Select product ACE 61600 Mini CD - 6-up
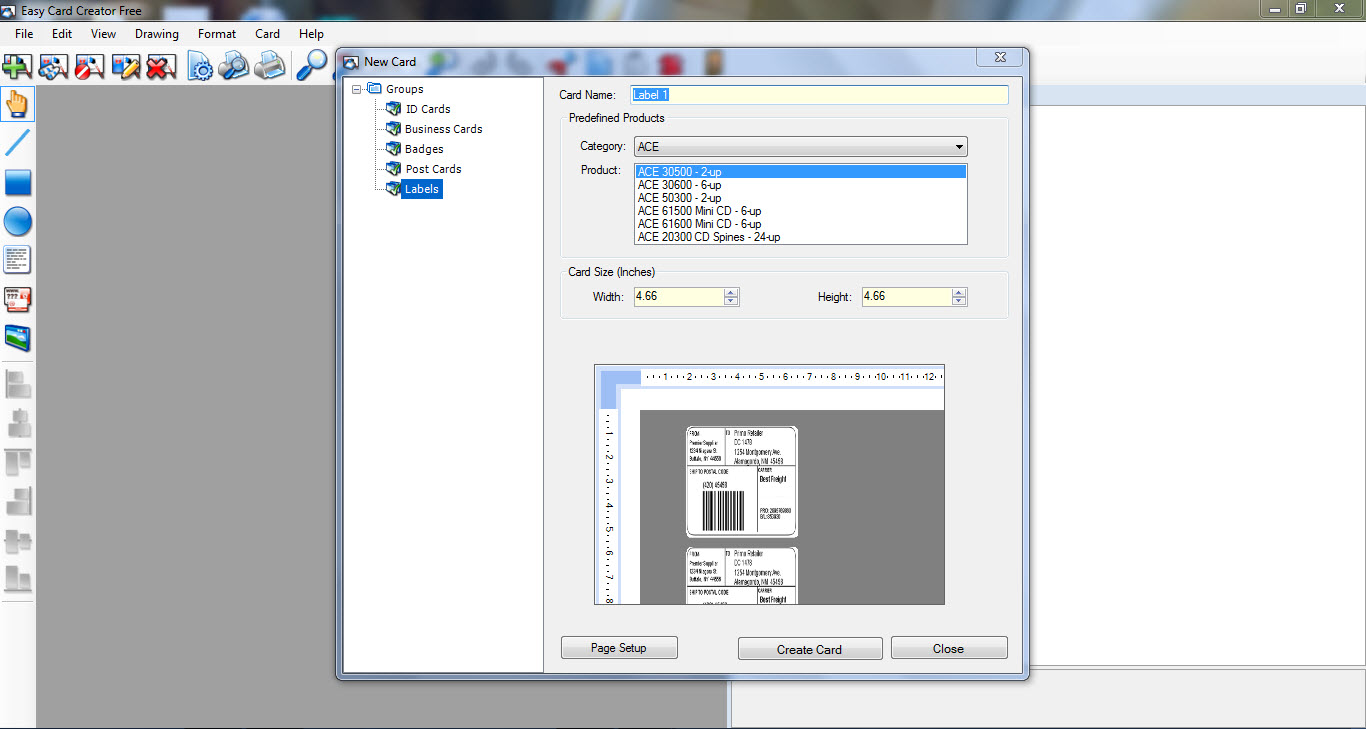 (x=801, y=224)
